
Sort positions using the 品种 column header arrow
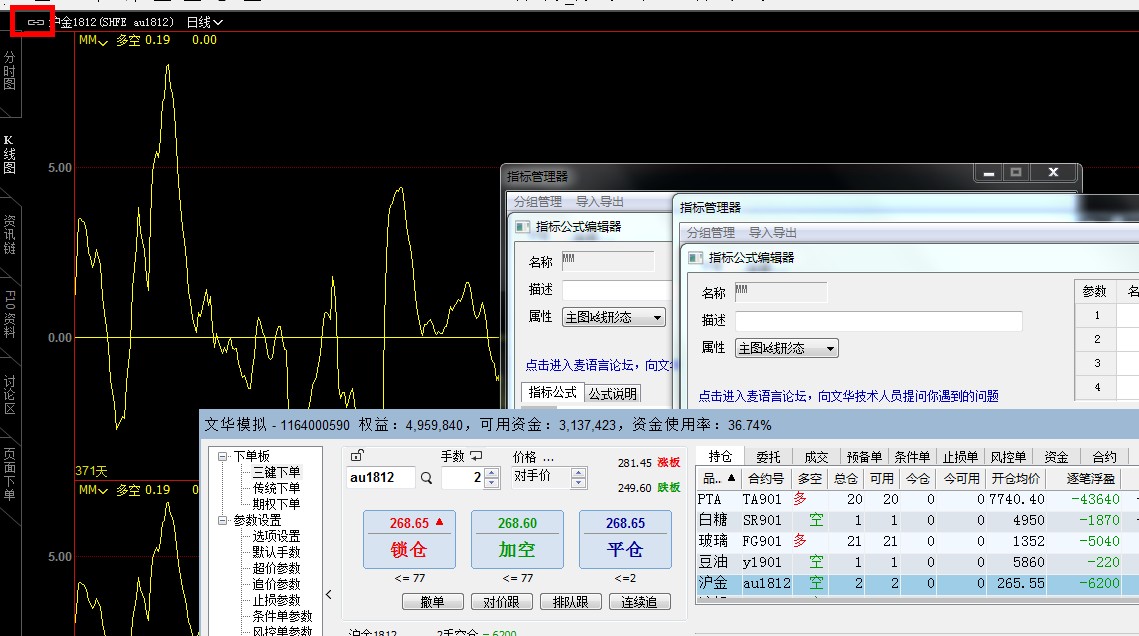pyautogui.click(x=731, y=478)
